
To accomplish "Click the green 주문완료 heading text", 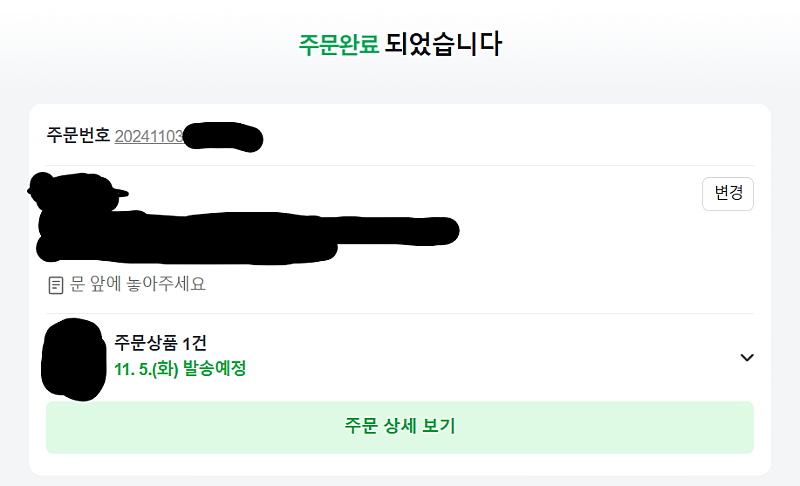I will click(x=339, y=45).
